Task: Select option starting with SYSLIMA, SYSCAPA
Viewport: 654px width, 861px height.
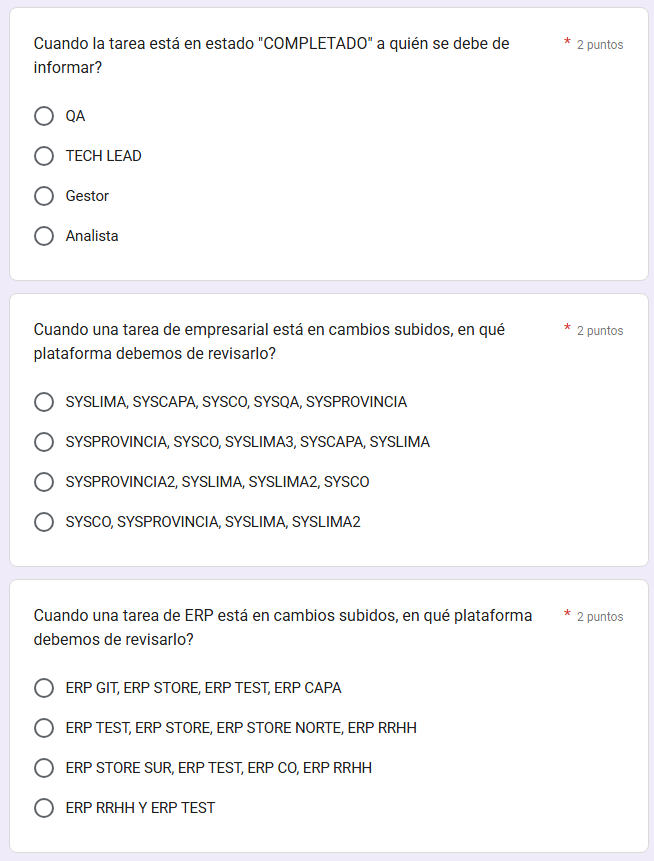Action: click(44, 402)
